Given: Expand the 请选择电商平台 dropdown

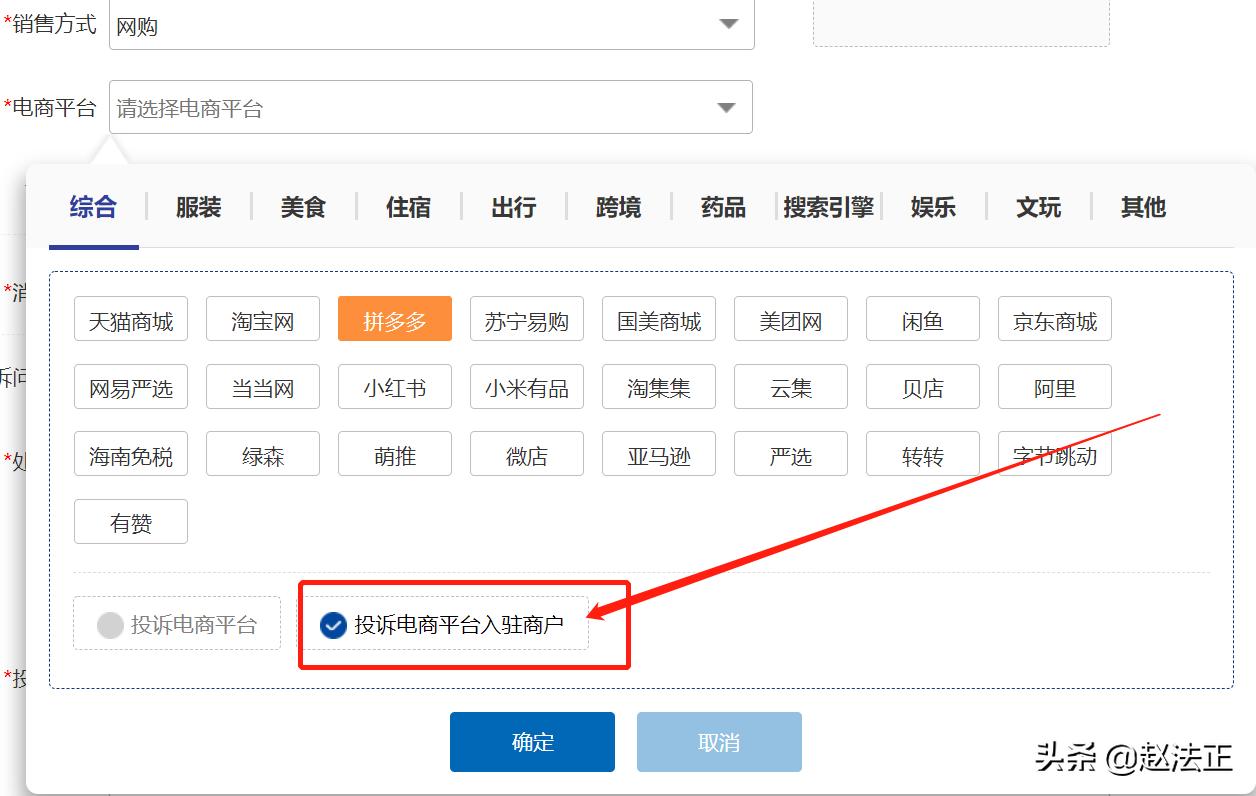Looking at the screenshot, I should click(430, 106).
